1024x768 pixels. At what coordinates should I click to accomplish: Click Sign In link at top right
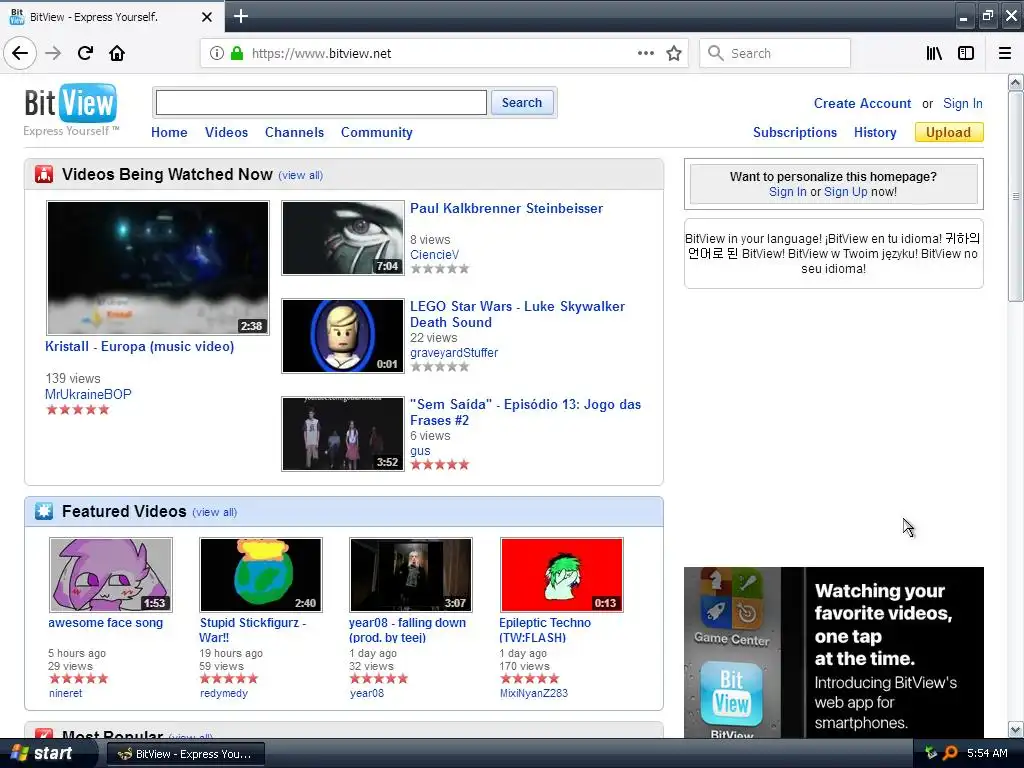point(963,103)
